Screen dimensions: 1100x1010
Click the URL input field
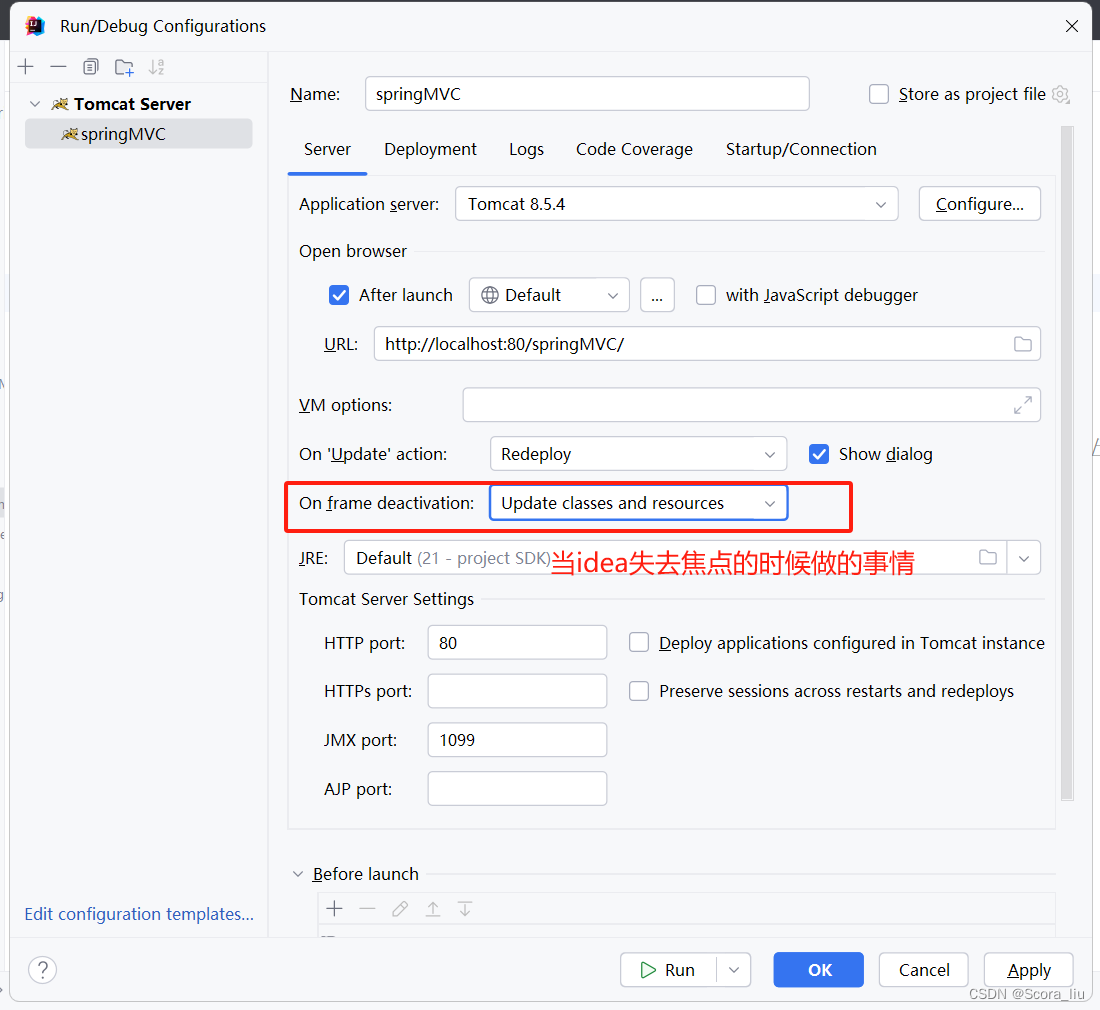pos(707,344)
